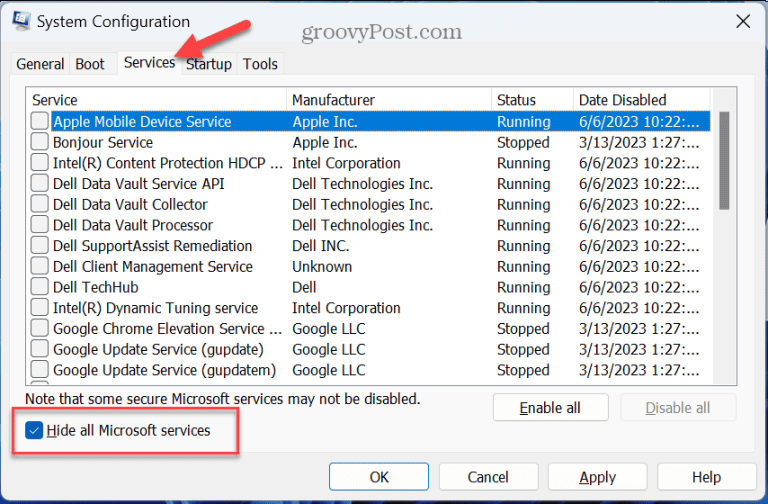Confirm with the OK button

(379, 477)
